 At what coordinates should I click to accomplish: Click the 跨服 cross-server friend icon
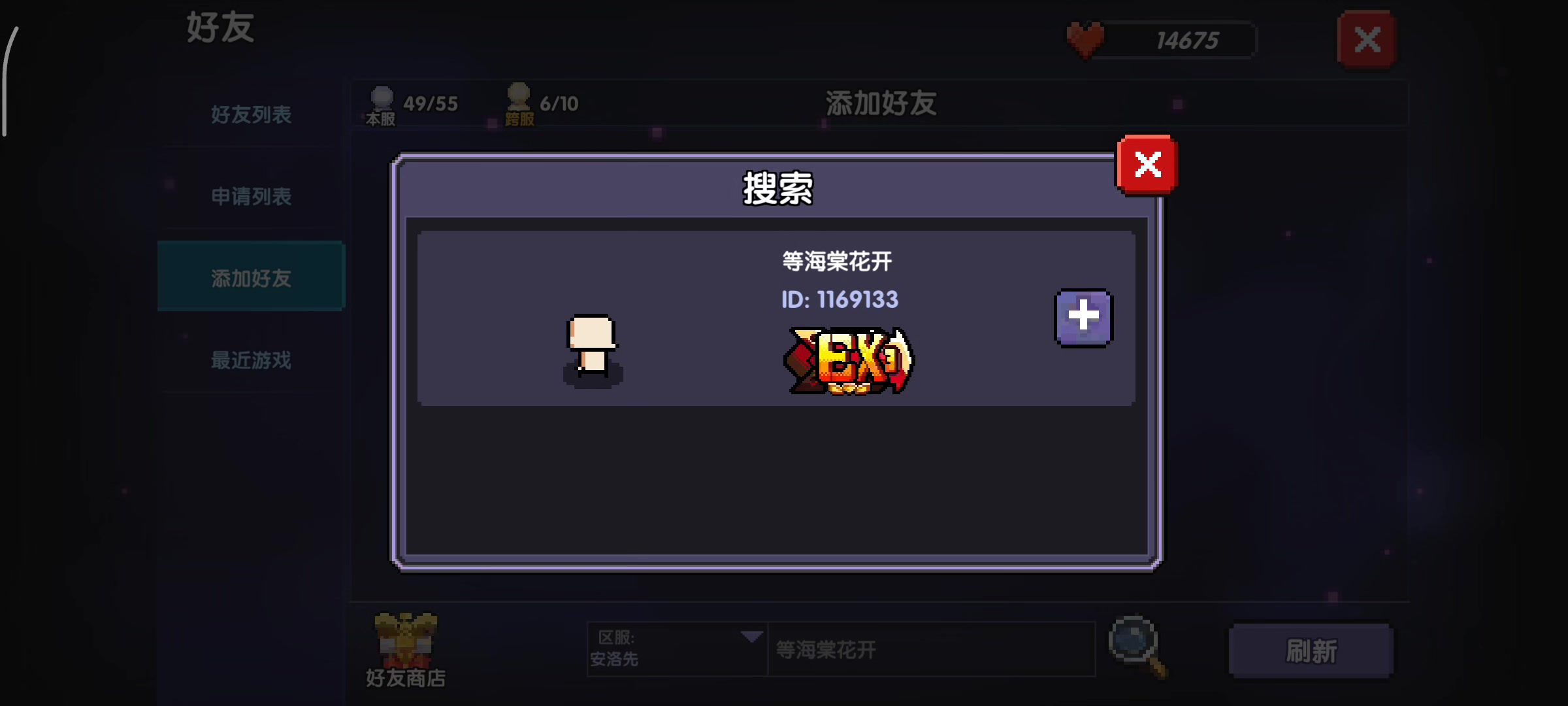tap(519, 105)
